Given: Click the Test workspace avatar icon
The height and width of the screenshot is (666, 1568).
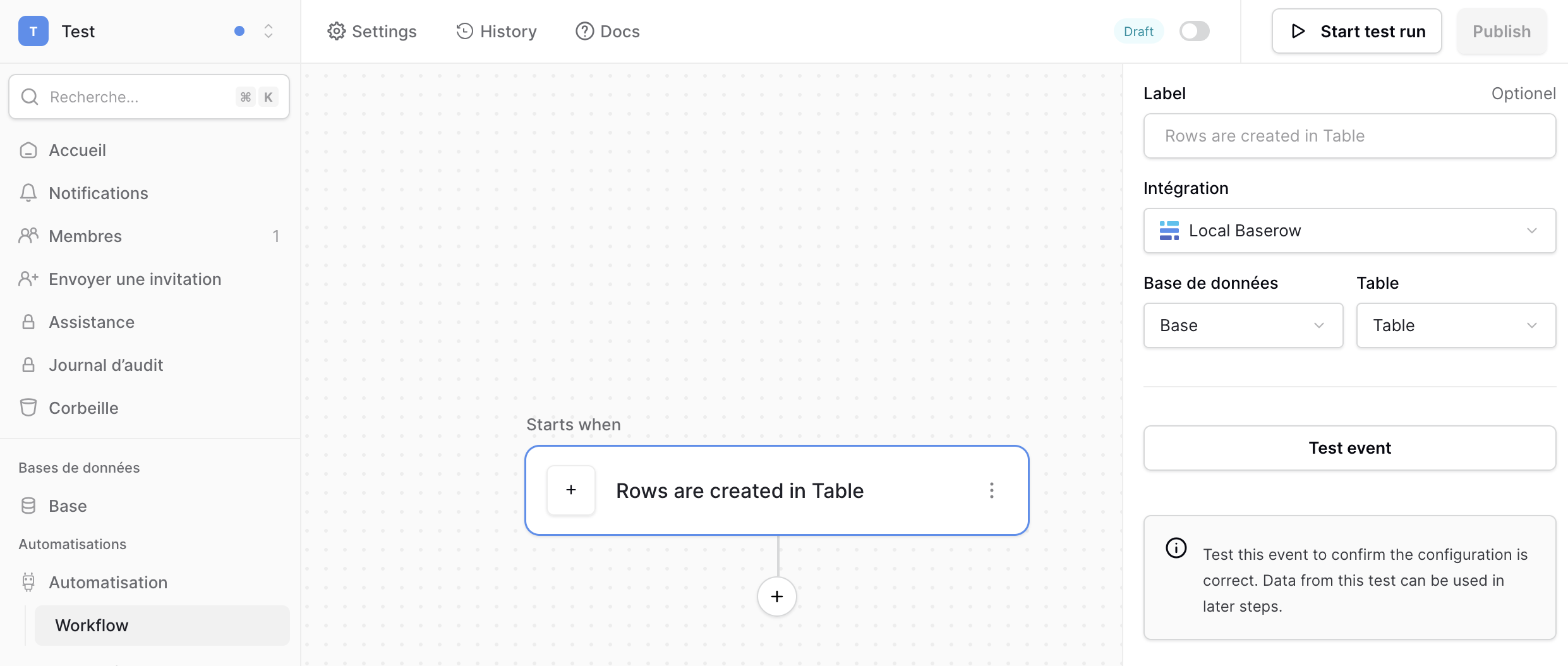Looking at the screenshot, I should point(33,31).
